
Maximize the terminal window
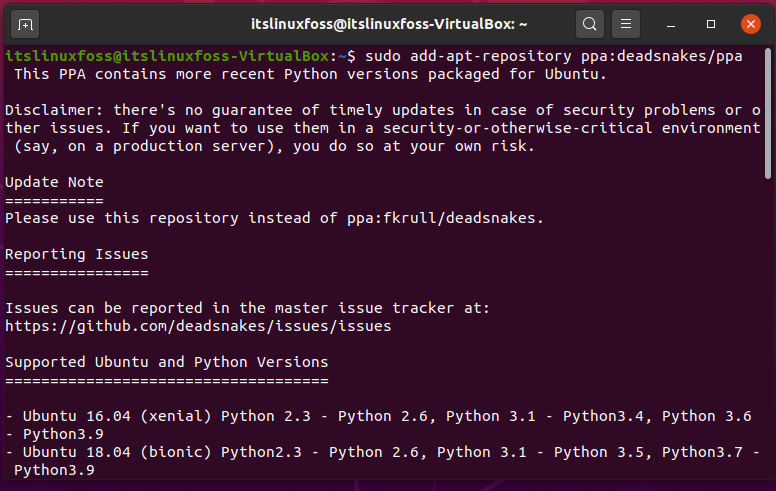[x=711, y=24]
